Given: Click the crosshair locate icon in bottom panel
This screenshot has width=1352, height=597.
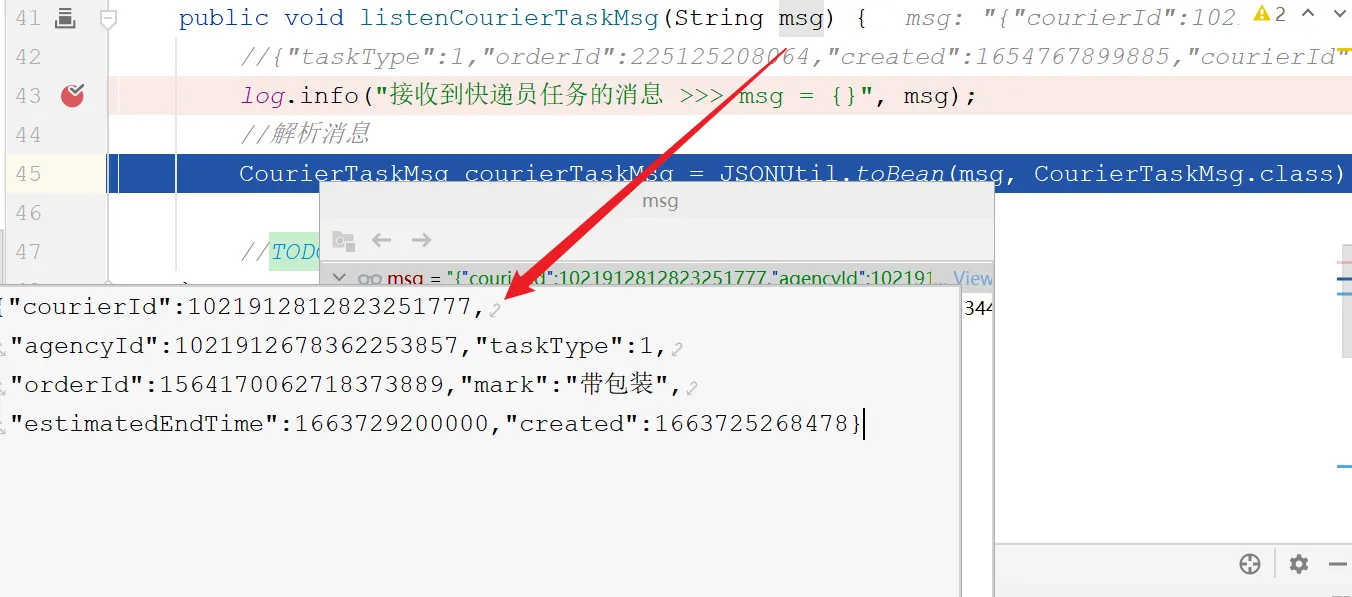Looking at the screenshot, I should (x=1250, y=564).
